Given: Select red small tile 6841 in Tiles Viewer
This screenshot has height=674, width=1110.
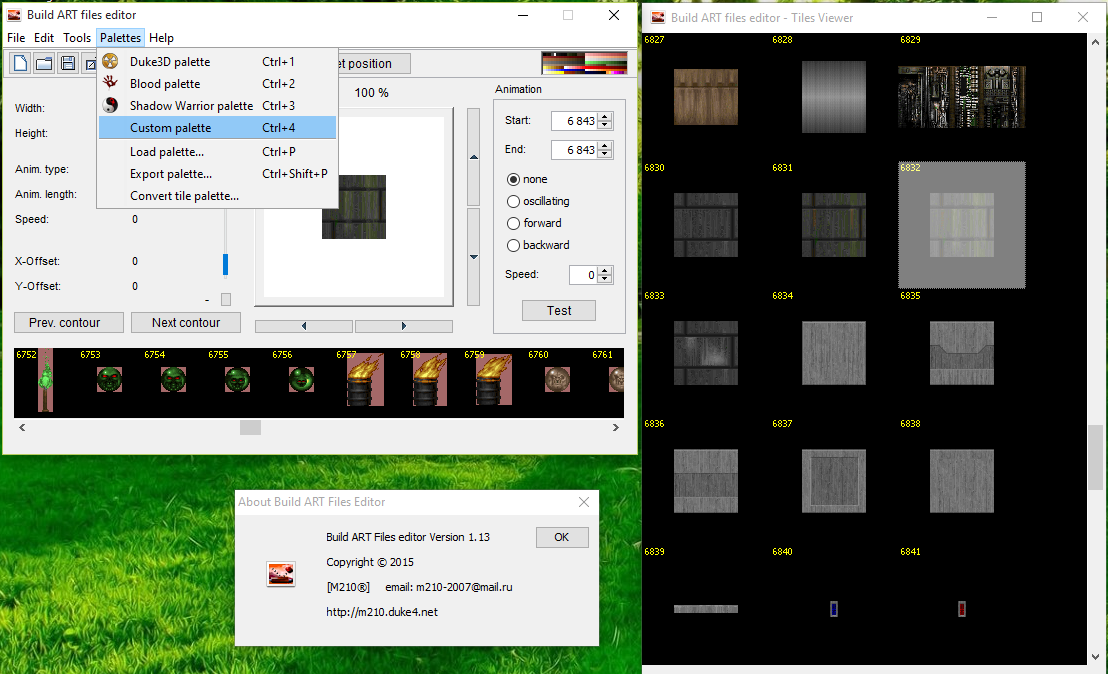Looking at the screenshot, I should (x=961, y=609).
